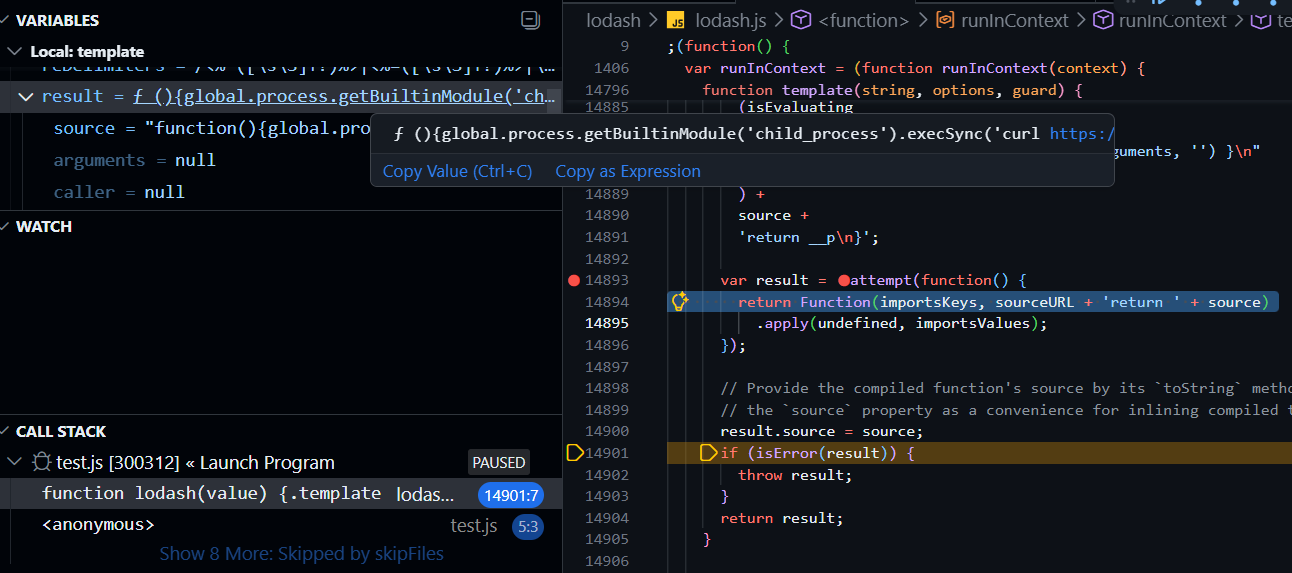Click Copy as Expression in hover popup
The width and height of the screenshot is (1292, 573).
(628, 171)
